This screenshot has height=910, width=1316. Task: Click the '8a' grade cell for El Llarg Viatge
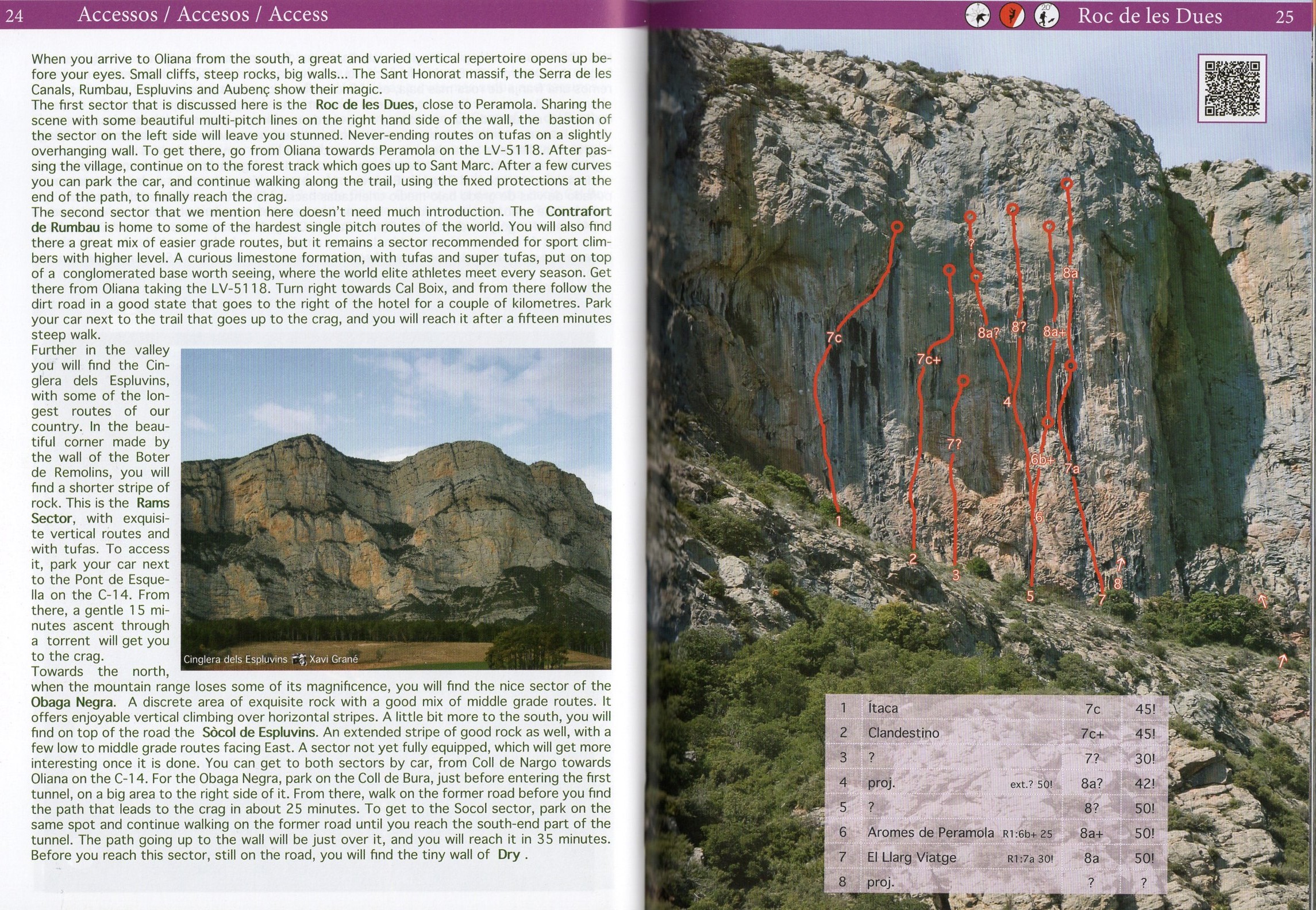tap(1091, 858)
